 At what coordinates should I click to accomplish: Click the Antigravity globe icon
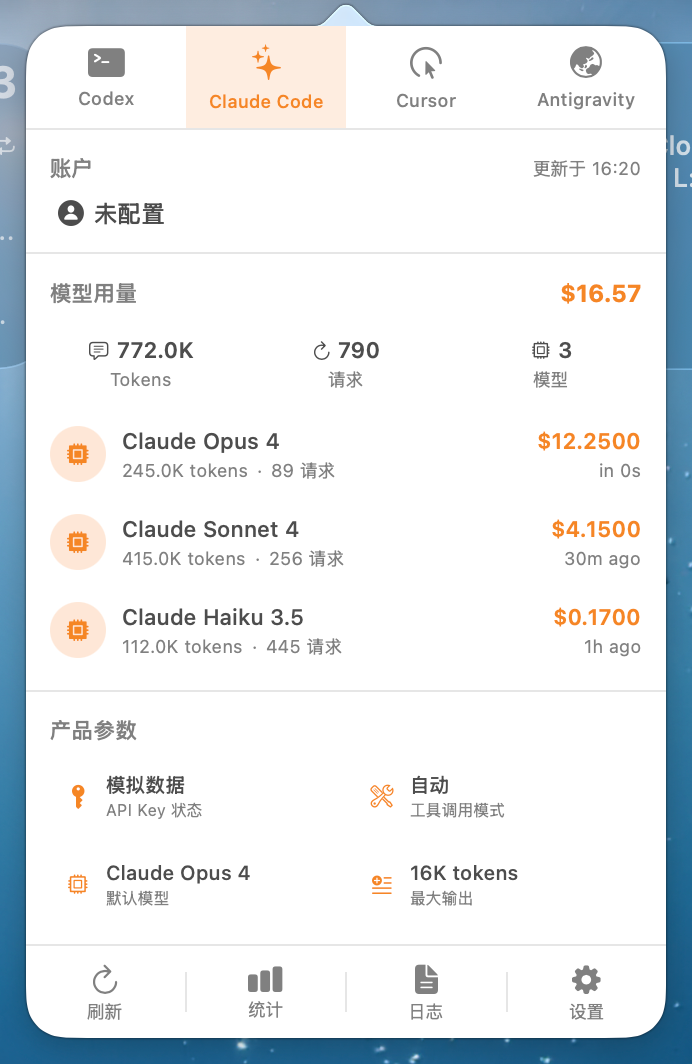click(586, 62)
